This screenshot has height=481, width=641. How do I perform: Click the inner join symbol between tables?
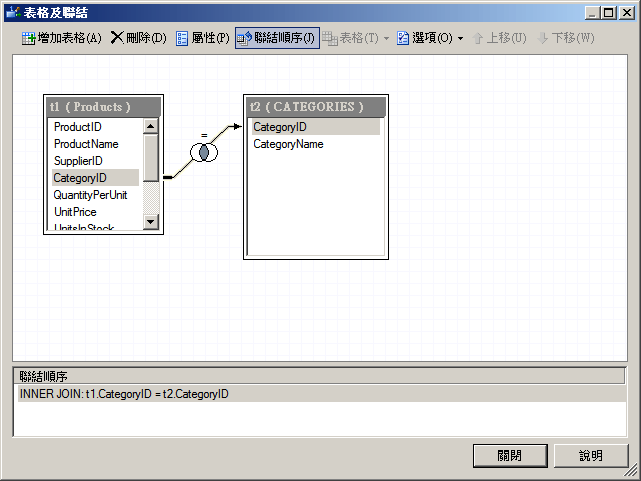click(204, 152)
